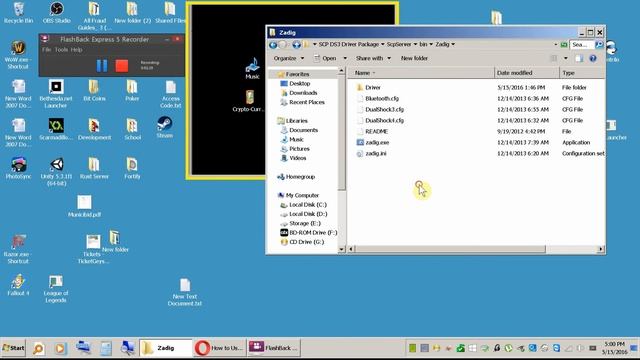
Task: Select the README file
Action: click(372, 131)
